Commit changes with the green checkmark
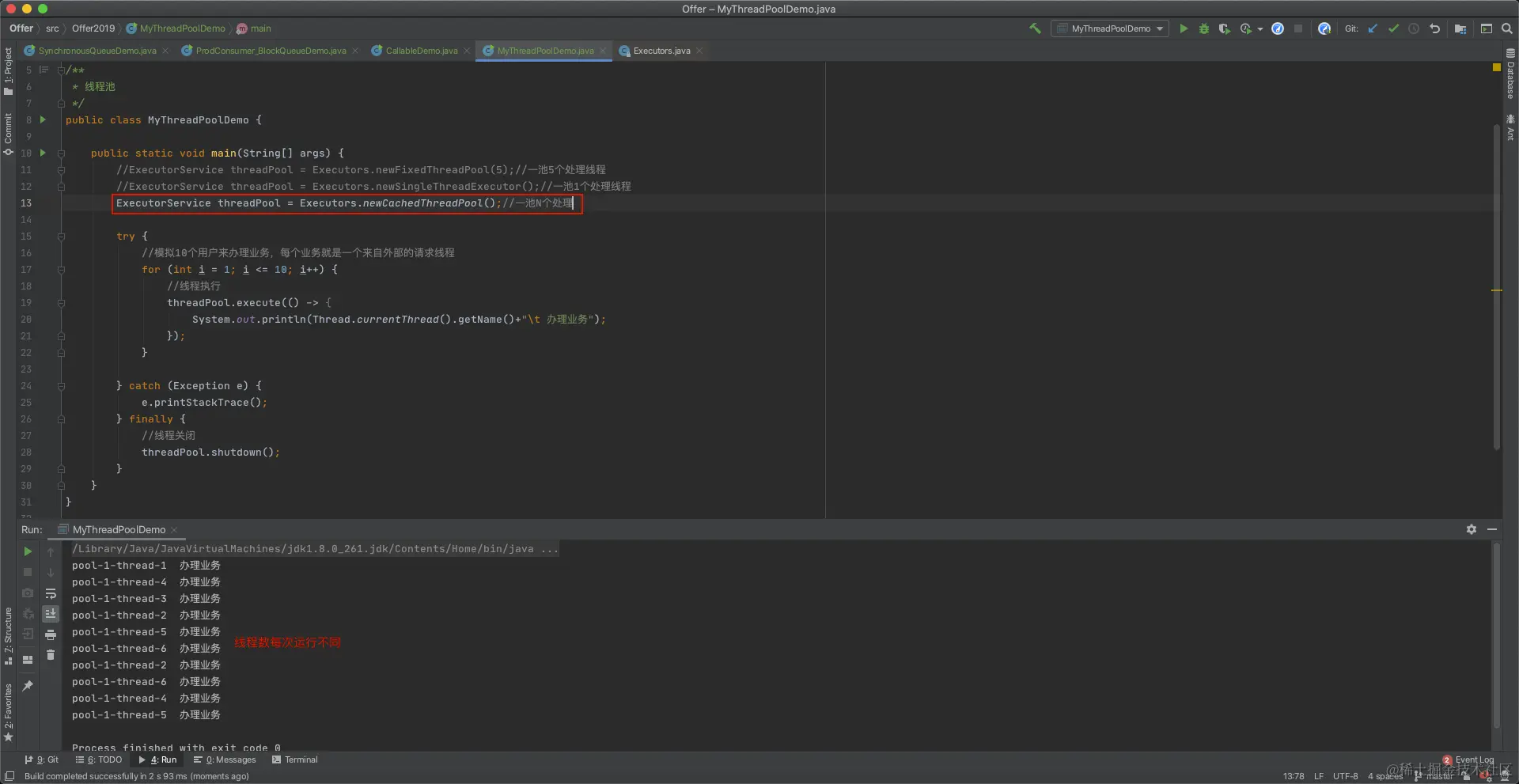Screen dimensions: 1519x784 pos(1393,28)
